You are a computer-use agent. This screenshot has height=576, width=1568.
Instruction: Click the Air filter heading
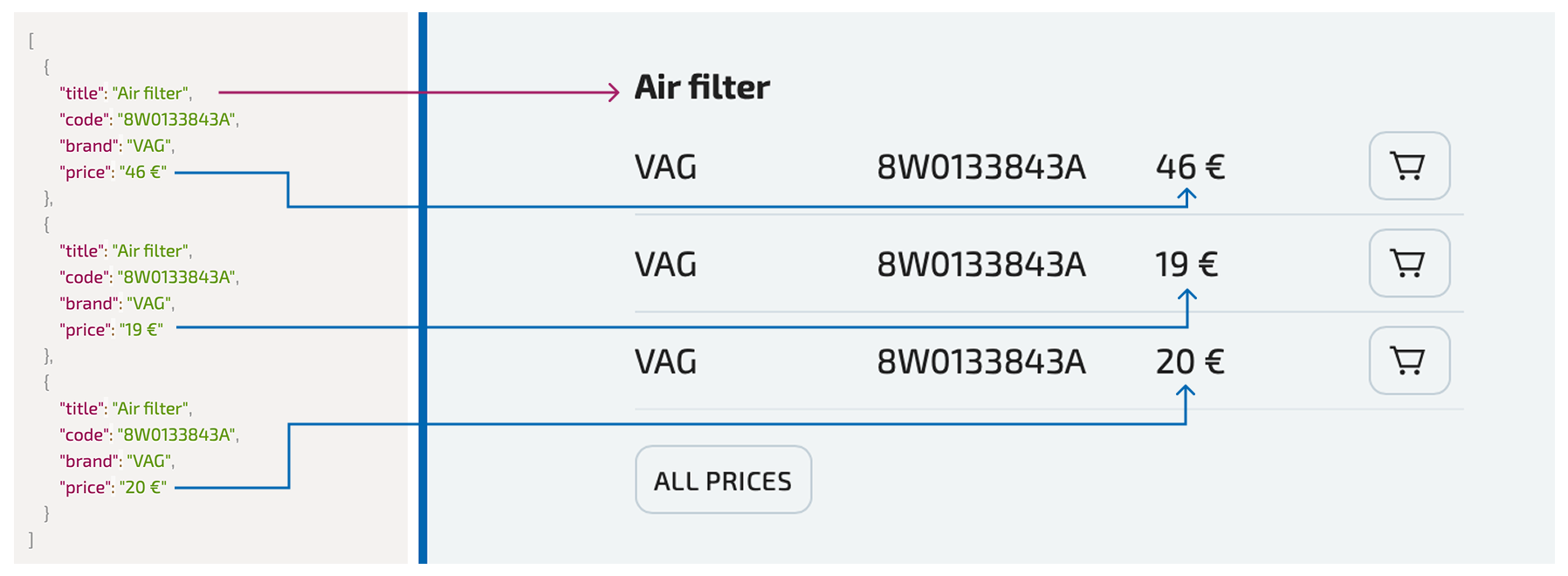click(702, 87)
